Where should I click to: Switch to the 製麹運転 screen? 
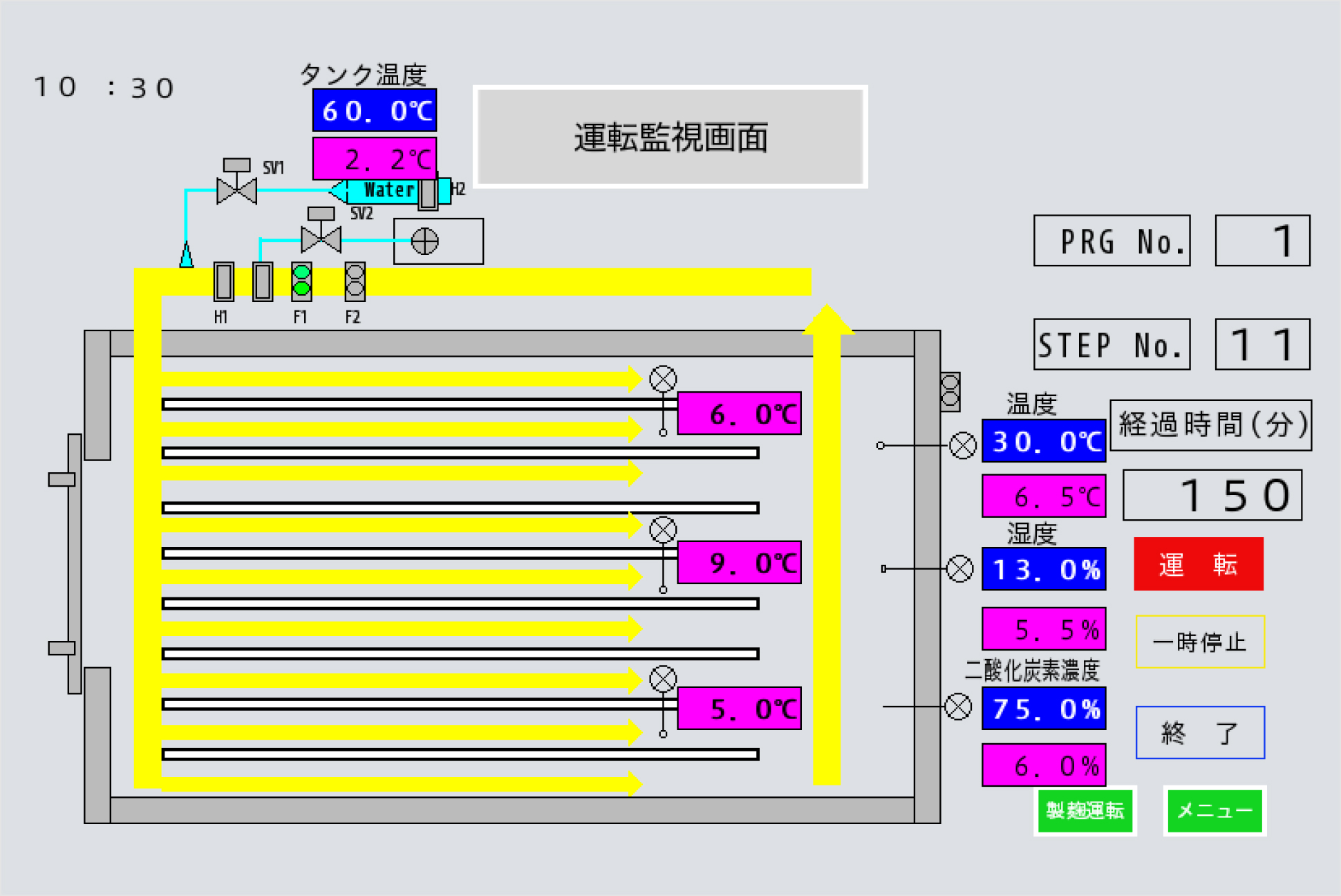[x=1085, y=810]
